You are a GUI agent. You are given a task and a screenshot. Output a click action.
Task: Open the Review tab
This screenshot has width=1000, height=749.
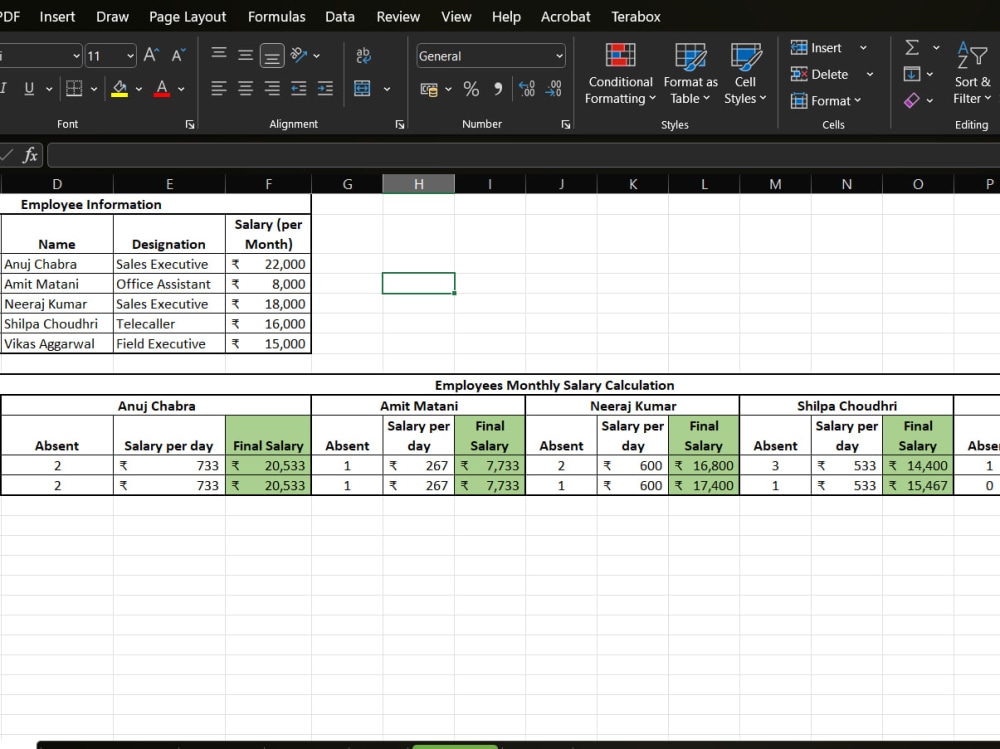tap(398, 17)
